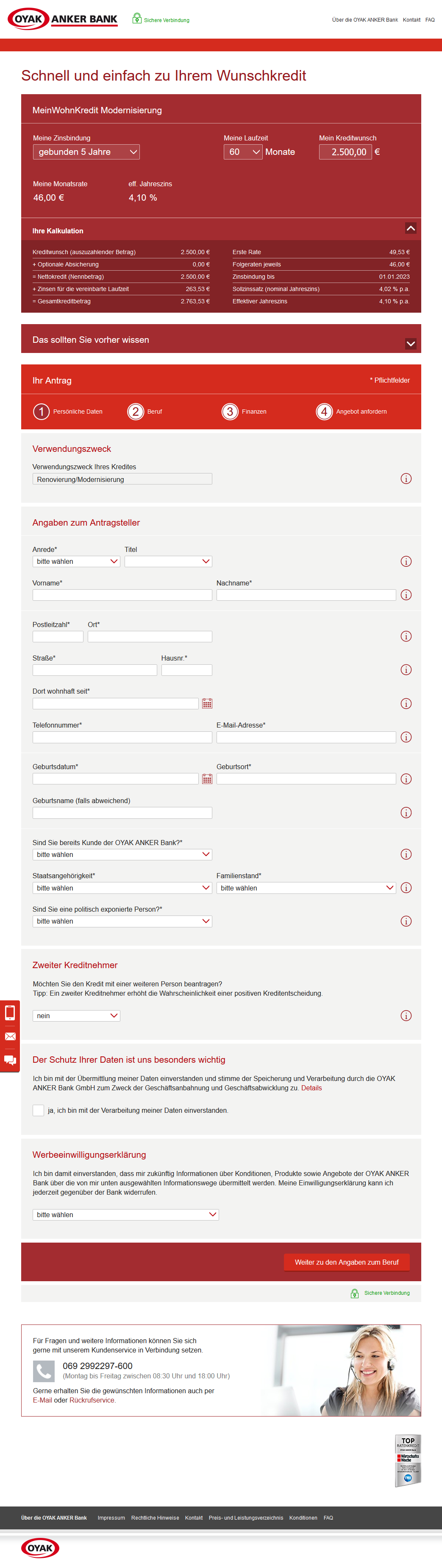Screen dimensions: 442x1568
Task: Open the Meine Laufzeit months dropdown
Action: [242, 152]
